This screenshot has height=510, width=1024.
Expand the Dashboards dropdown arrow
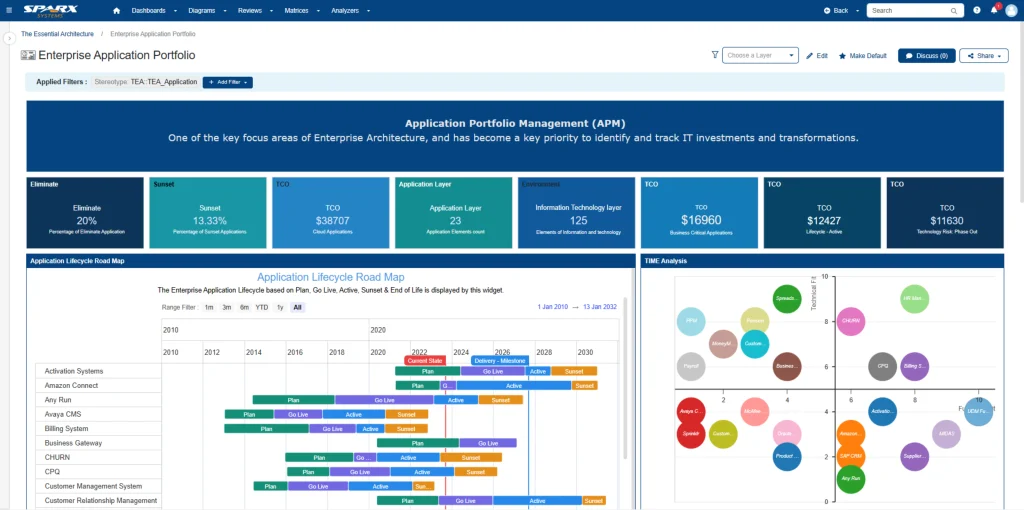click(x=175, y=11)
